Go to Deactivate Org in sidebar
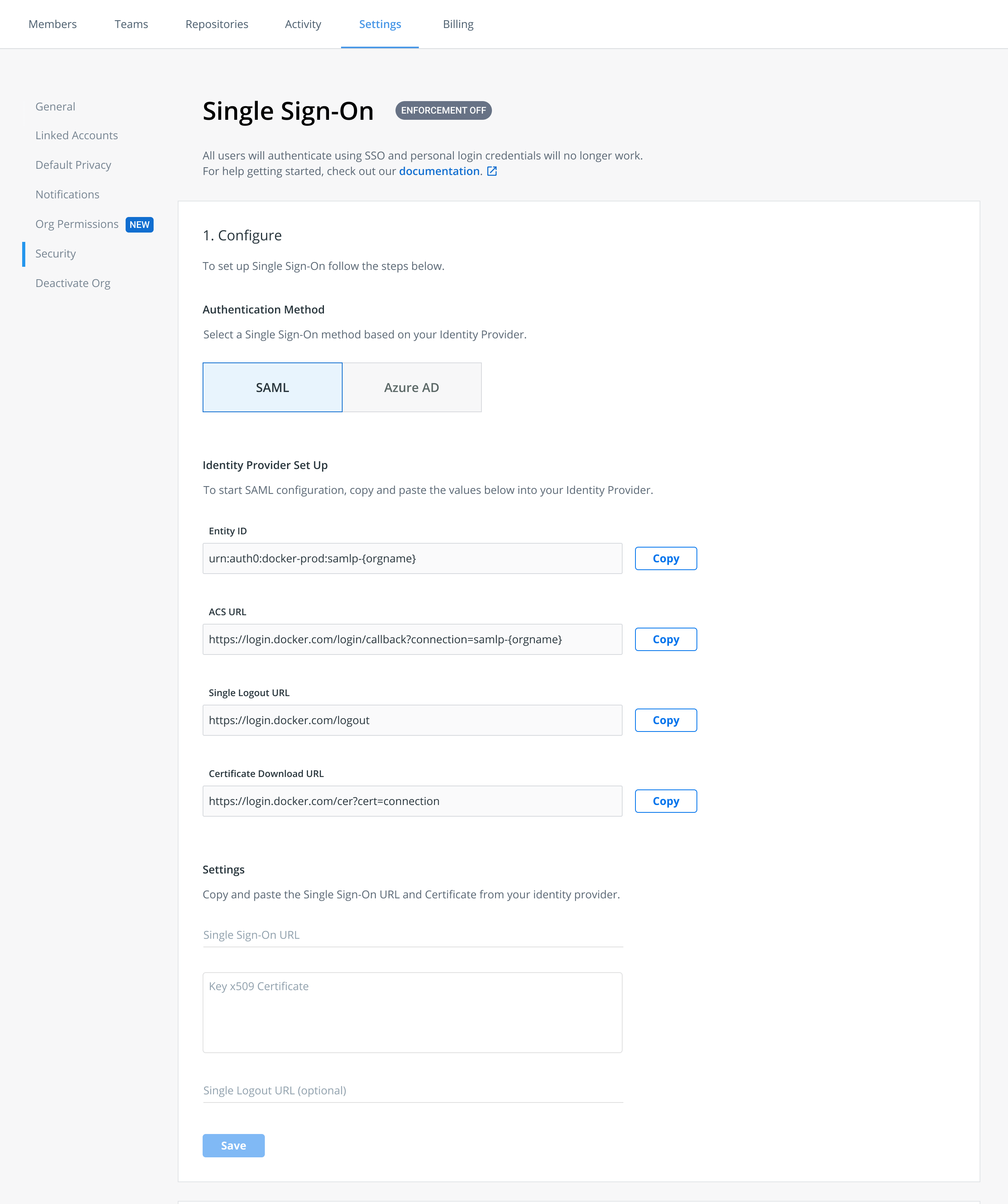This screenshot has height=1204, width=1008. tap(73, 283)
